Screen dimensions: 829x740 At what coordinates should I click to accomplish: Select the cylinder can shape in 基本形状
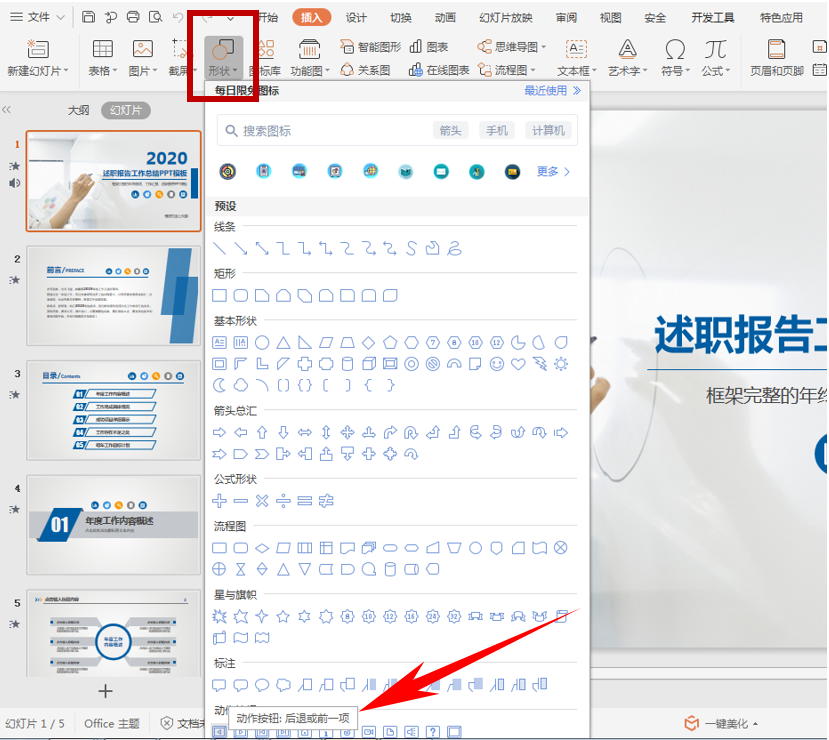point(347,364)
